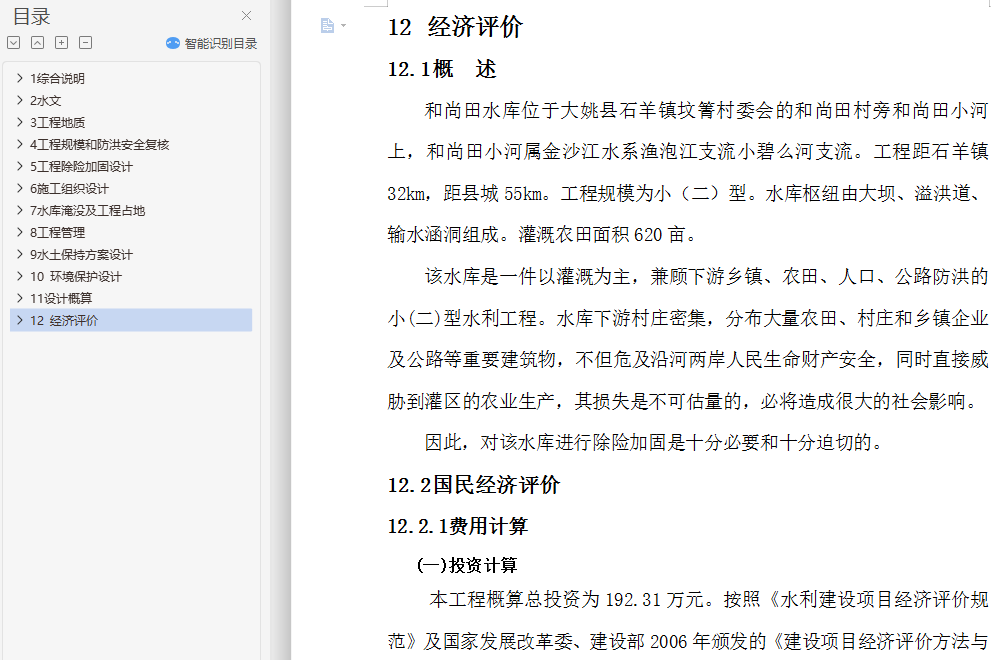Expand the 11设计概算 outline node

pos(20,298)
